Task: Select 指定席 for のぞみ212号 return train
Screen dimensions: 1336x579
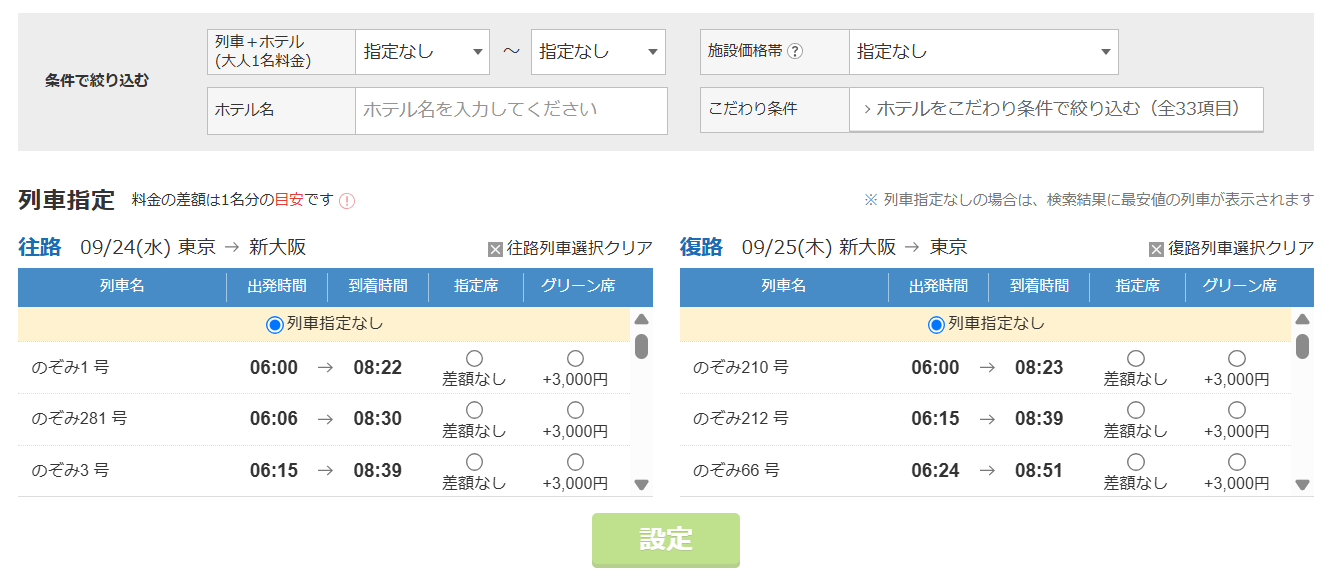Action: 1135,410
